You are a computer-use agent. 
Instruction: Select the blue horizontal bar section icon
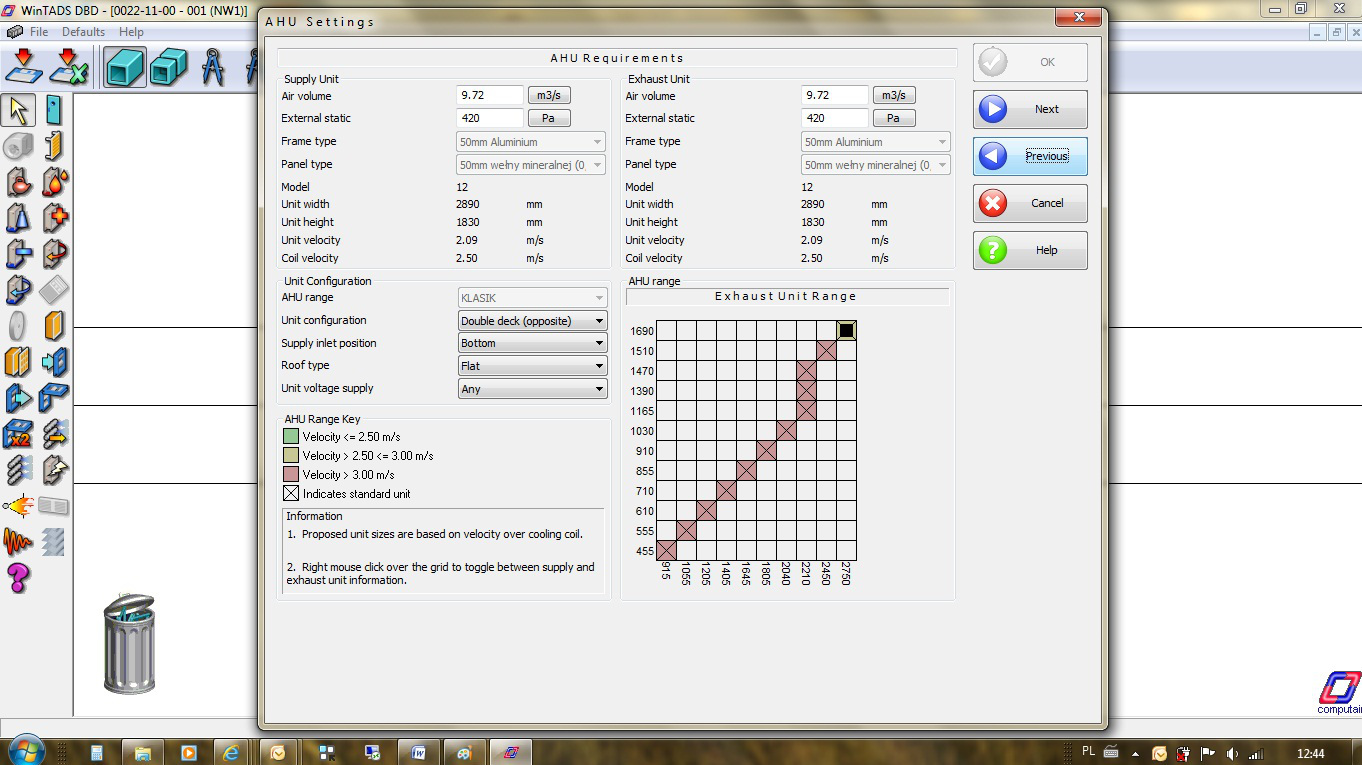pyautogui.click(x=19, y=254)
